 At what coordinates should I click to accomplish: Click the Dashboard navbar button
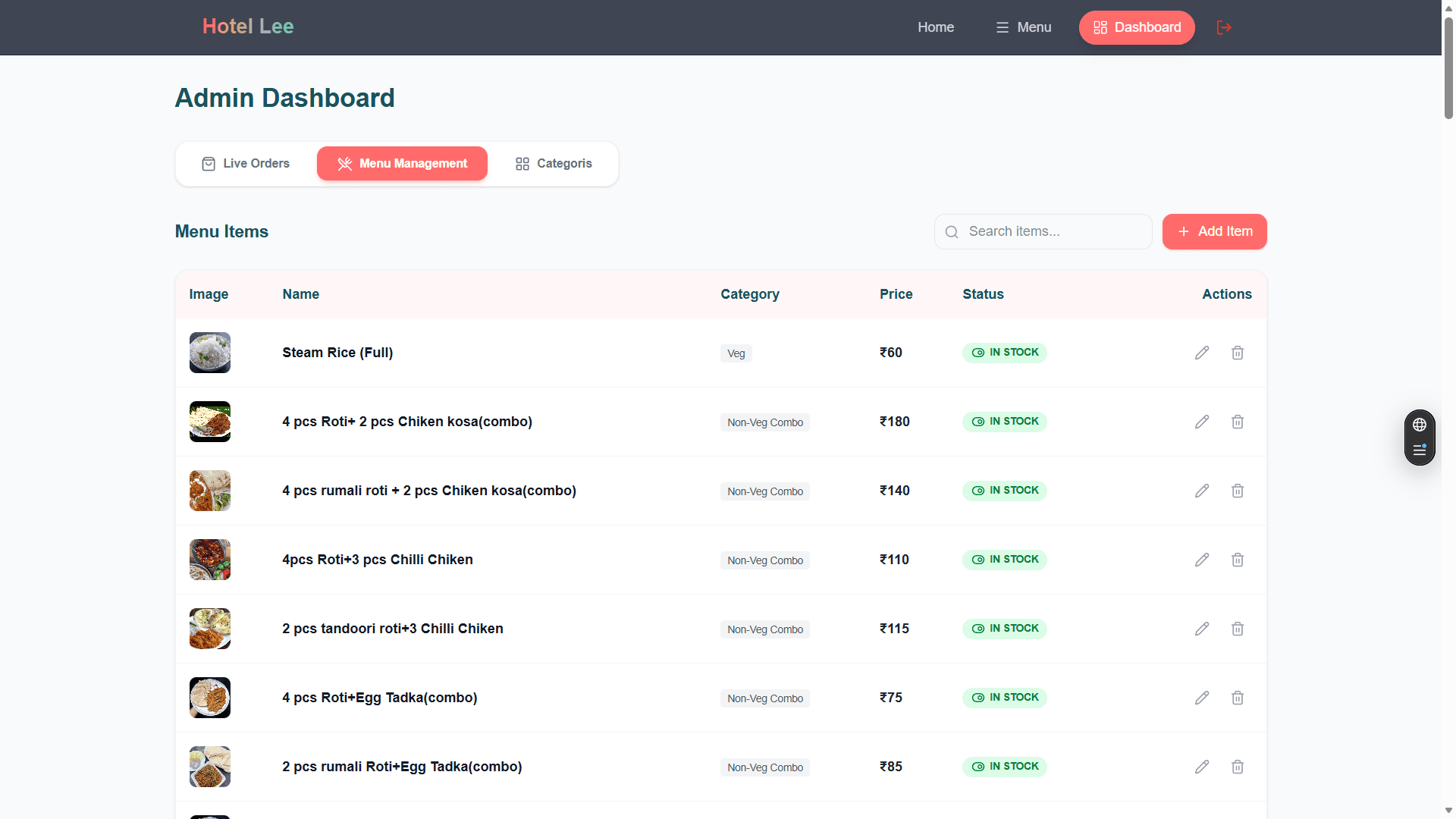point(1137,27)
